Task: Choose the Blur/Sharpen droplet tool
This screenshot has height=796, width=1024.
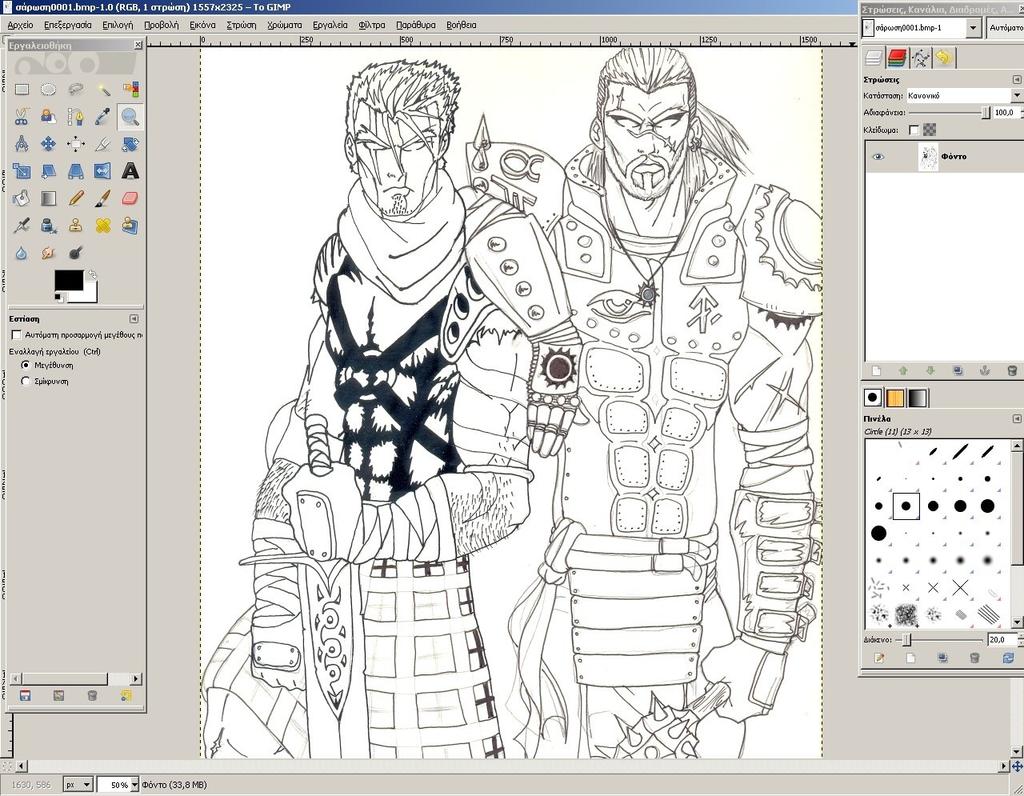Action: 22,253
